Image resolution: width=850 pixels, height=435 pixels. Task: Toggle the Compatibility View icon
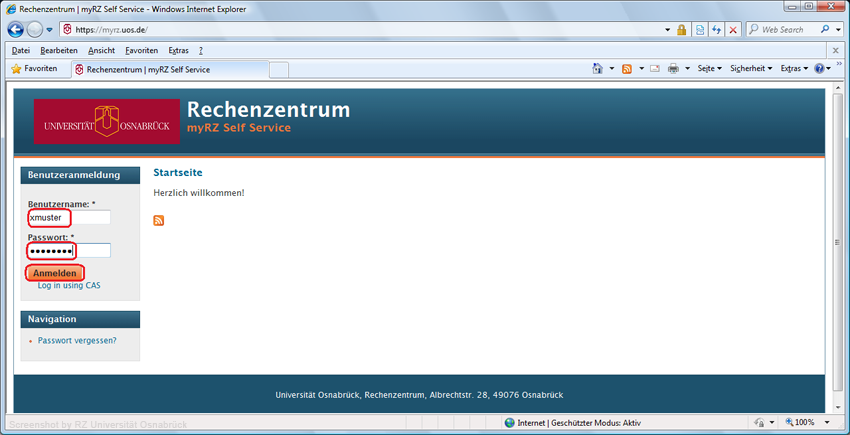pos(700,30)
